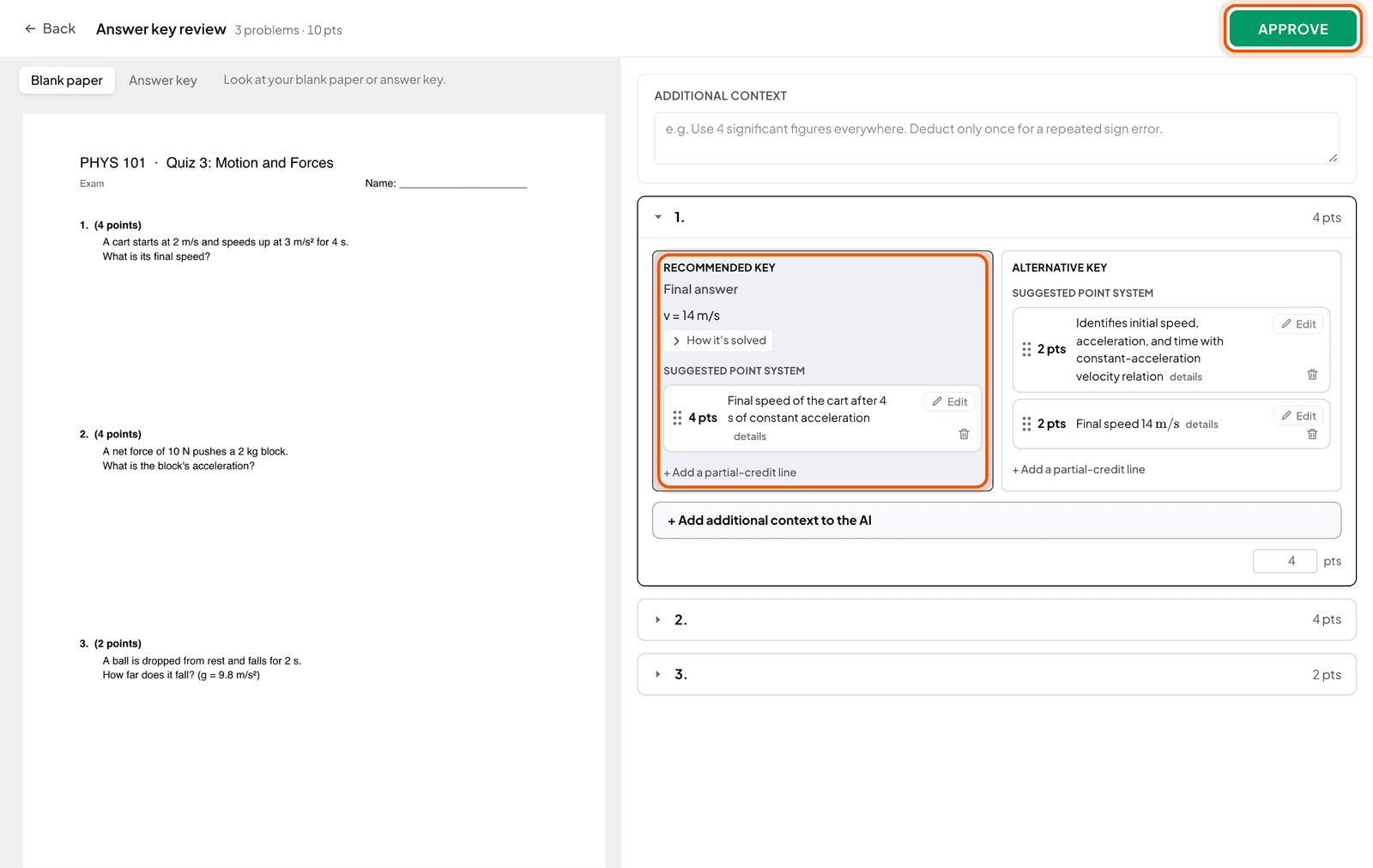Viewport: 1373px width, 868px height.
Task: Delete the 4 pts final speed rubric line
Action: tap(964, 434)
